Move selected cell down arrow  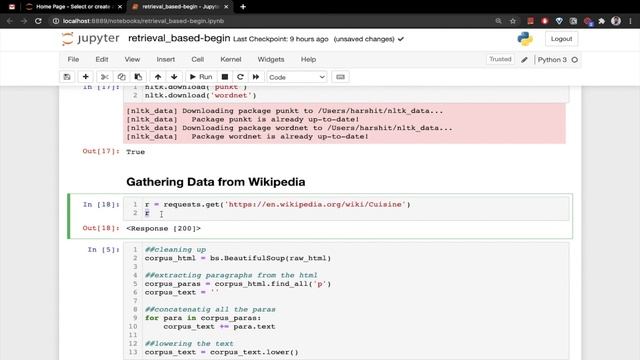click(174, 77)
